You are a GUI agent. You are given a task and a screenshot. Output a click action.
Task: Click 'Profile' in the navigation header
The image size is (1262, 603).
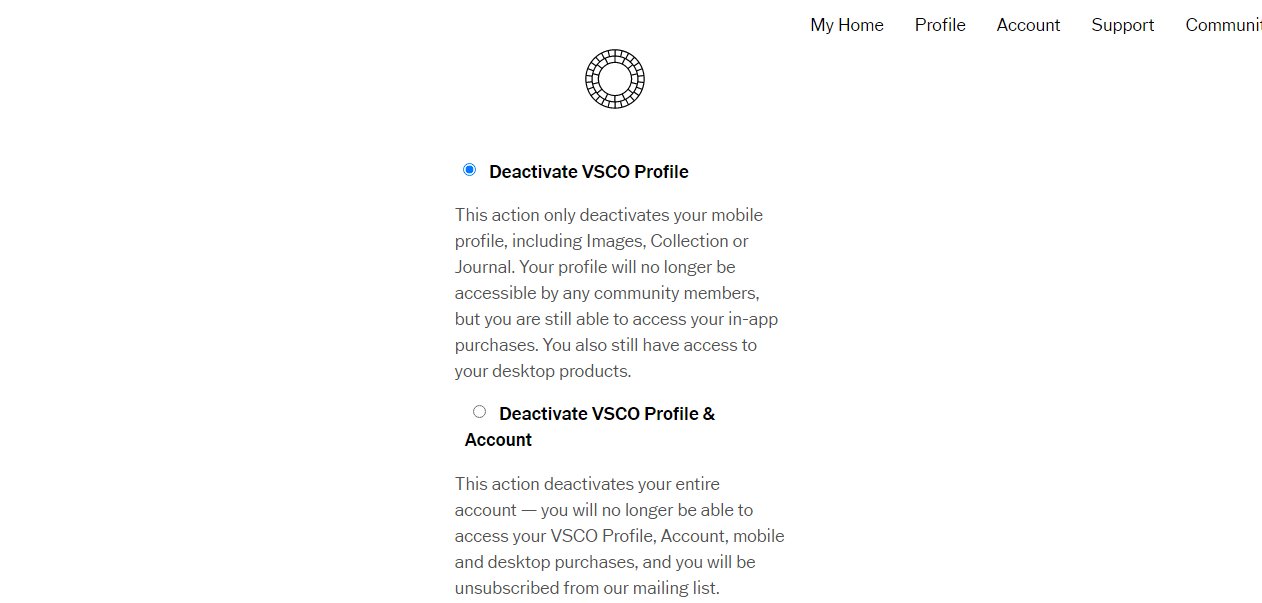939,25
